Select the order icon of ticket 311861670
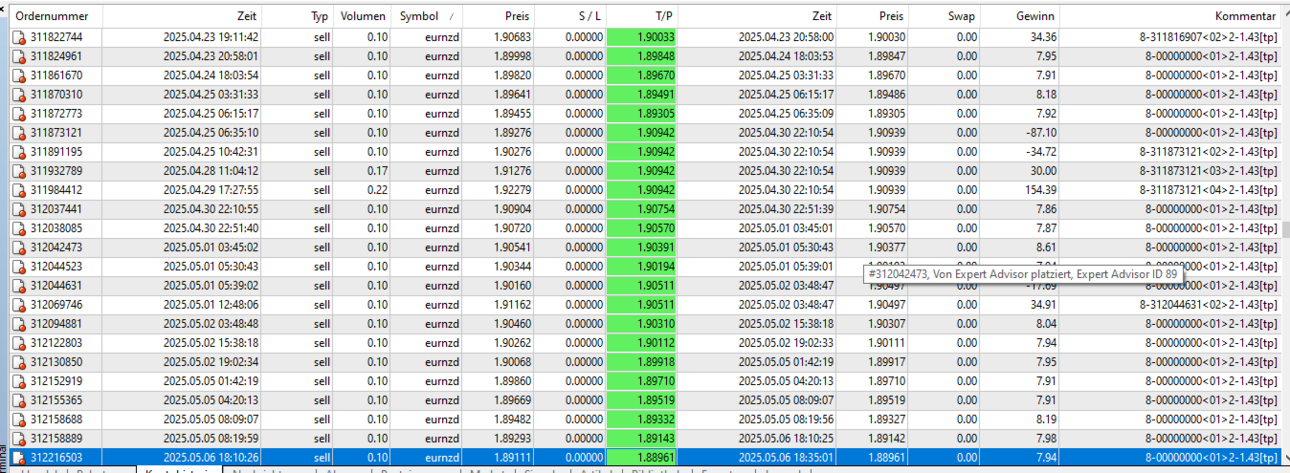 coord(18,75)
